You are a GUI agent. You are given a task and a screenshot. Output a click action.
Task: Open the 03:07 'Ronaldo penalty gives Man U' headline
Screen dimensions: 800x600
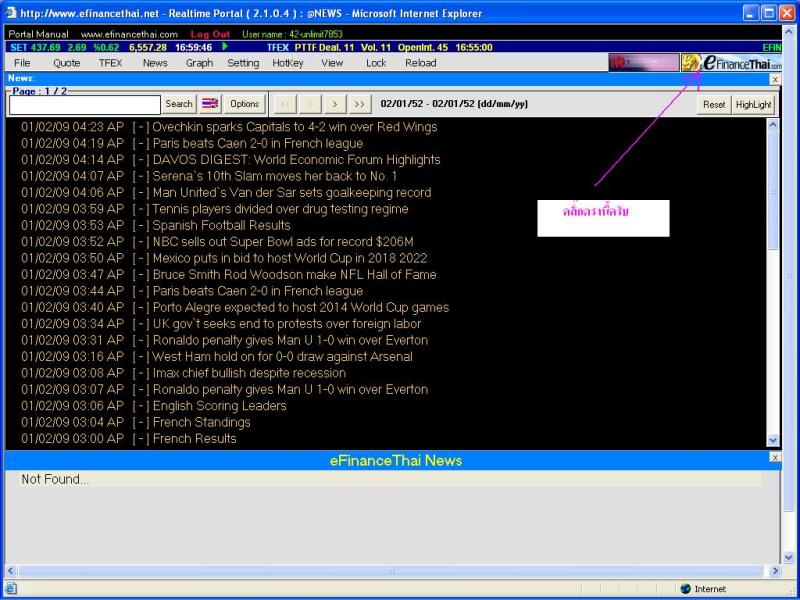[x=290, y=389]
